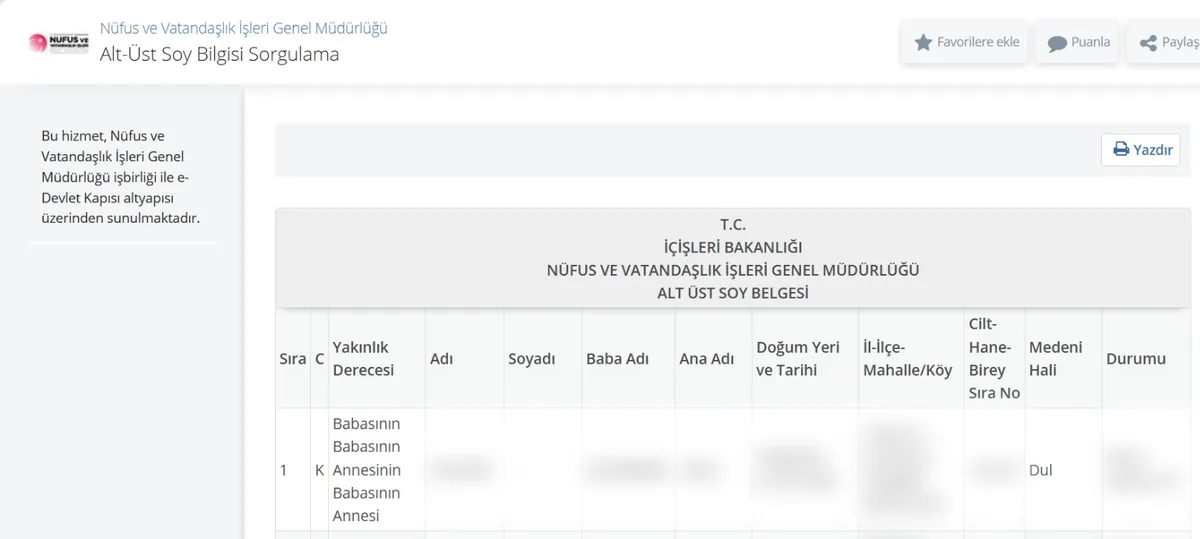This screenshot has width=1200, height=539.
Task: Rate the service with Puanla button
Action: [1078, 42]
